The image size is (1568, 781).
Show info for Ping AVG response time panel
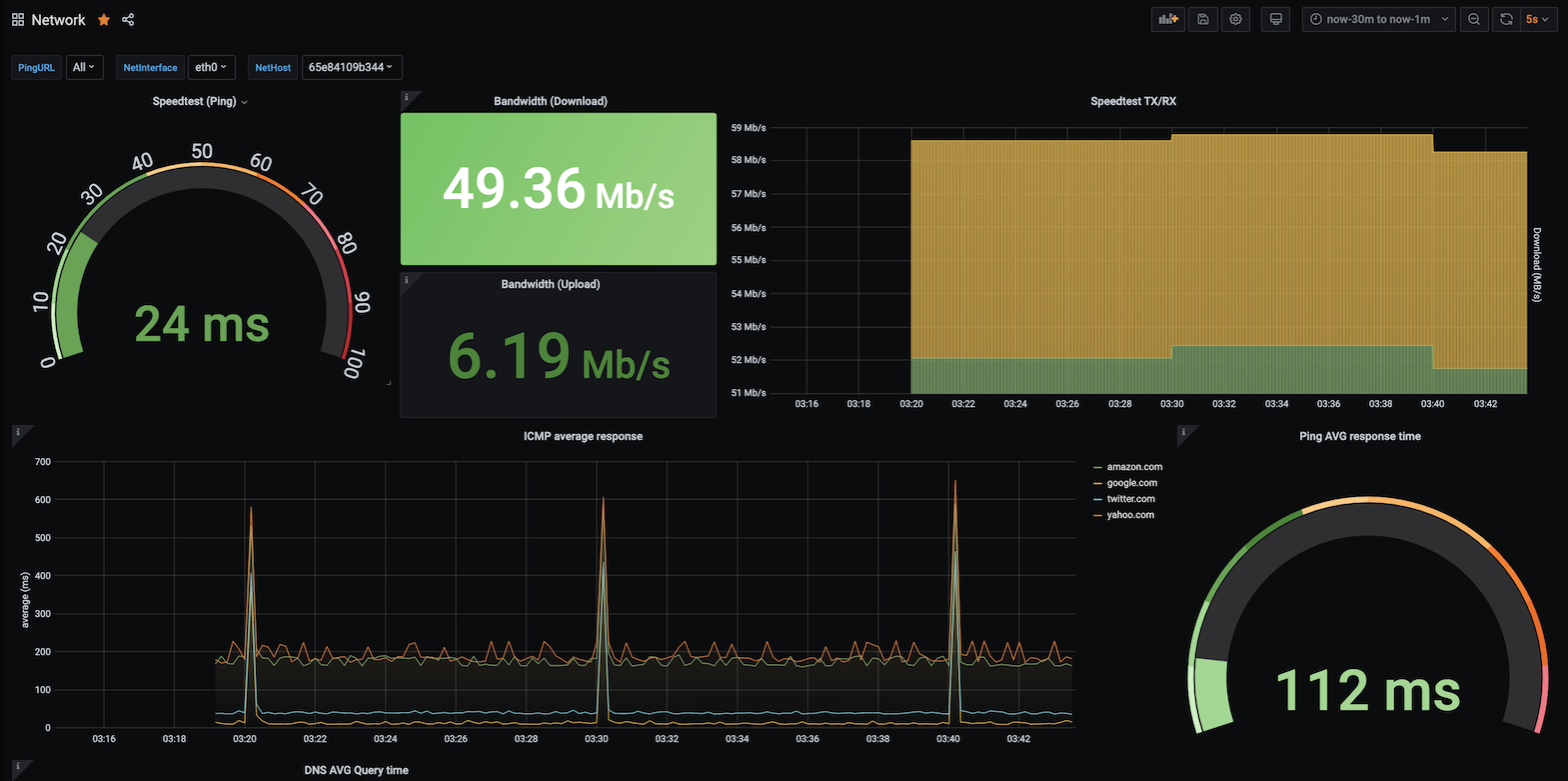[x=1184, y=432]
